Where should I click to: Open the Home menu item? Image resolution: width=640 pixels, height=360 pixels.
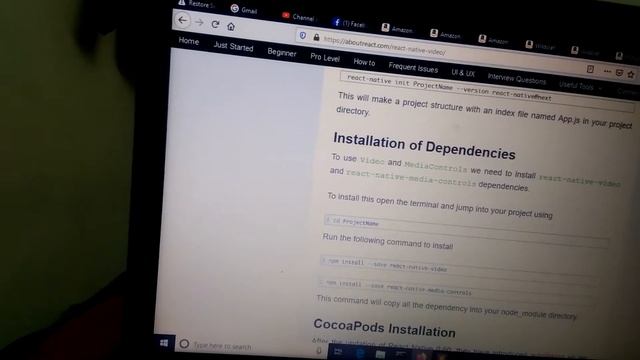click(189, 41)
